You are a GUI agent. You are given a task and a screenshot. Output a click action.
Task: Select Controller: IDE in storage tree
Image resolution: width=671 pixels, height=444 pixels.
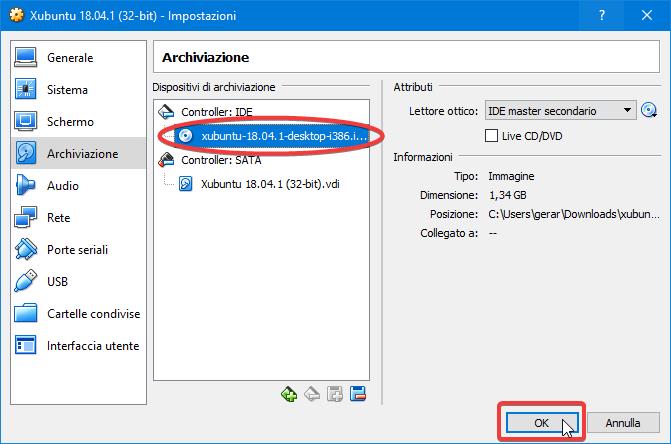[x=217, y=112]
